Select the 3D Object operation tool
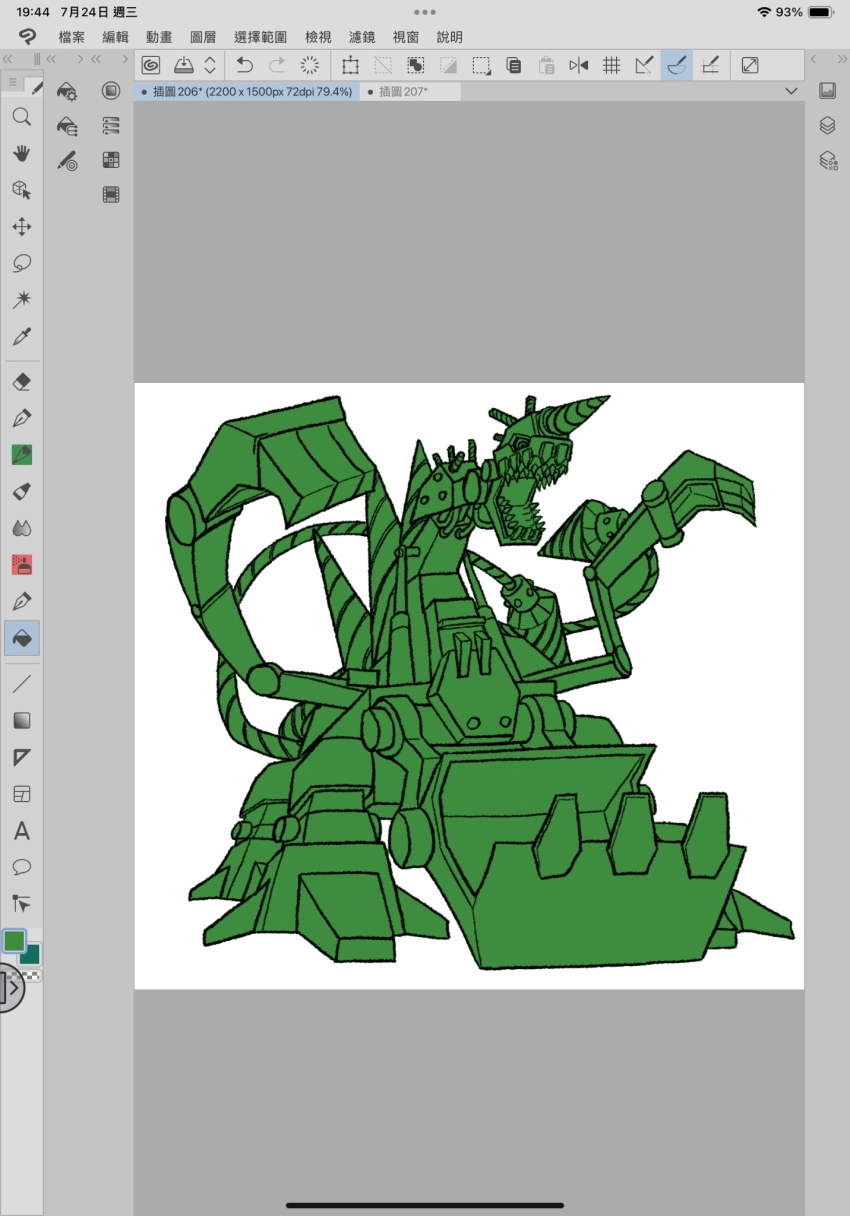Screen dimensions: 850x1216 21,190
